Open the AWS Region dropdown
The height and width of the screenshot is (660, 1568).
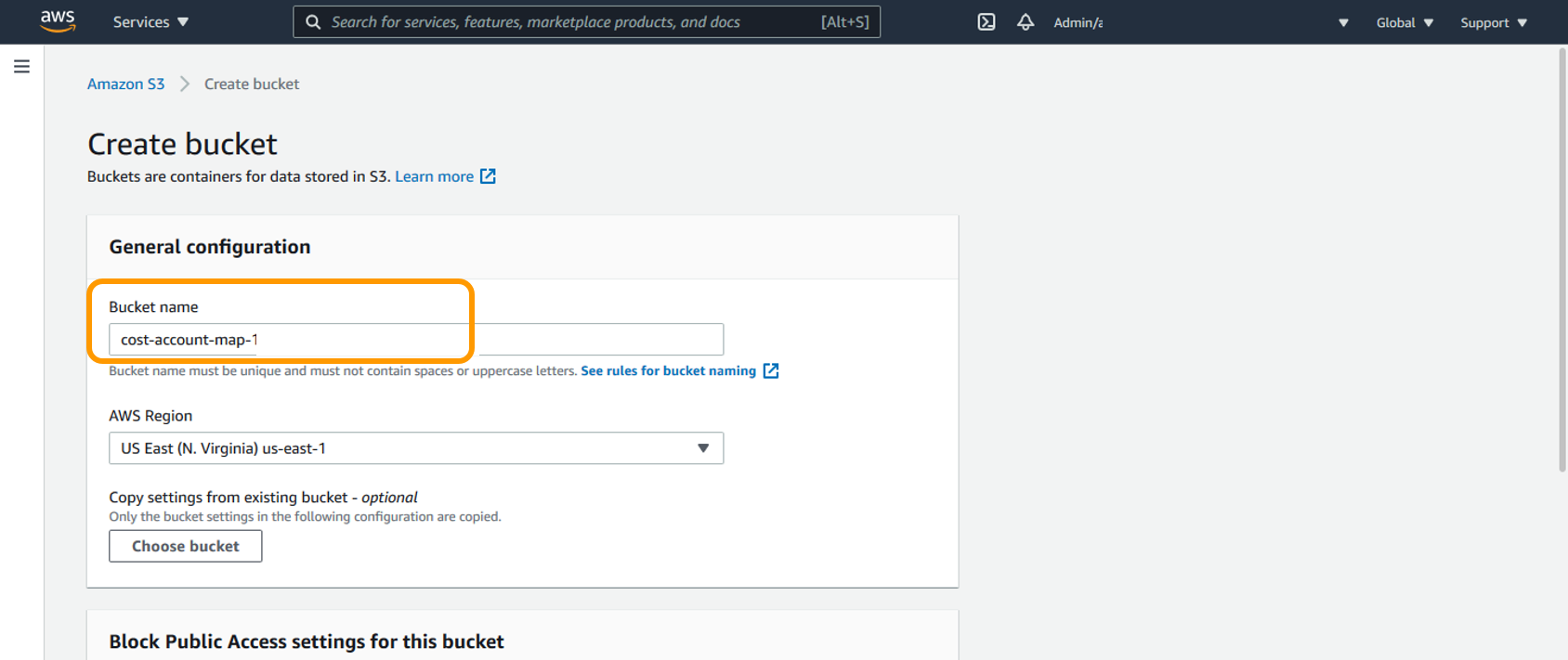coord(416,448)
